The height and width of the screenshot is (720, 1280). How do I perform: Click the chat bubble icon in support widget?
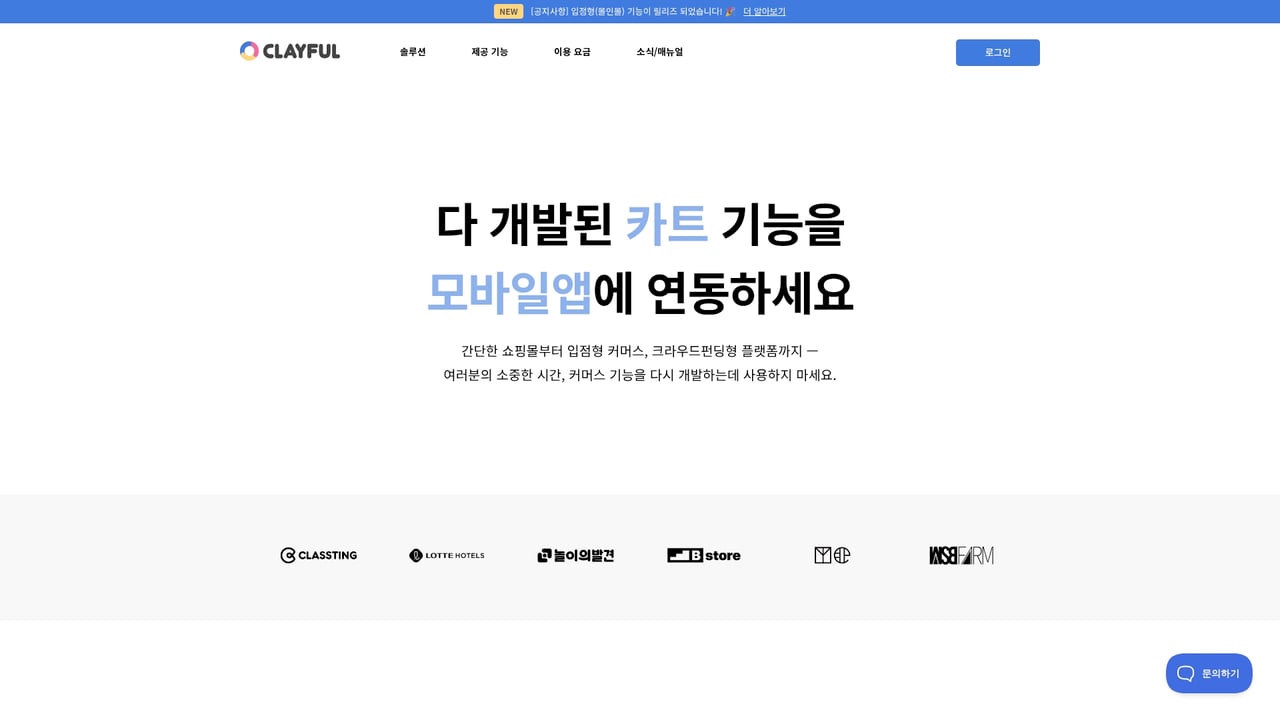click(1185, 673)
